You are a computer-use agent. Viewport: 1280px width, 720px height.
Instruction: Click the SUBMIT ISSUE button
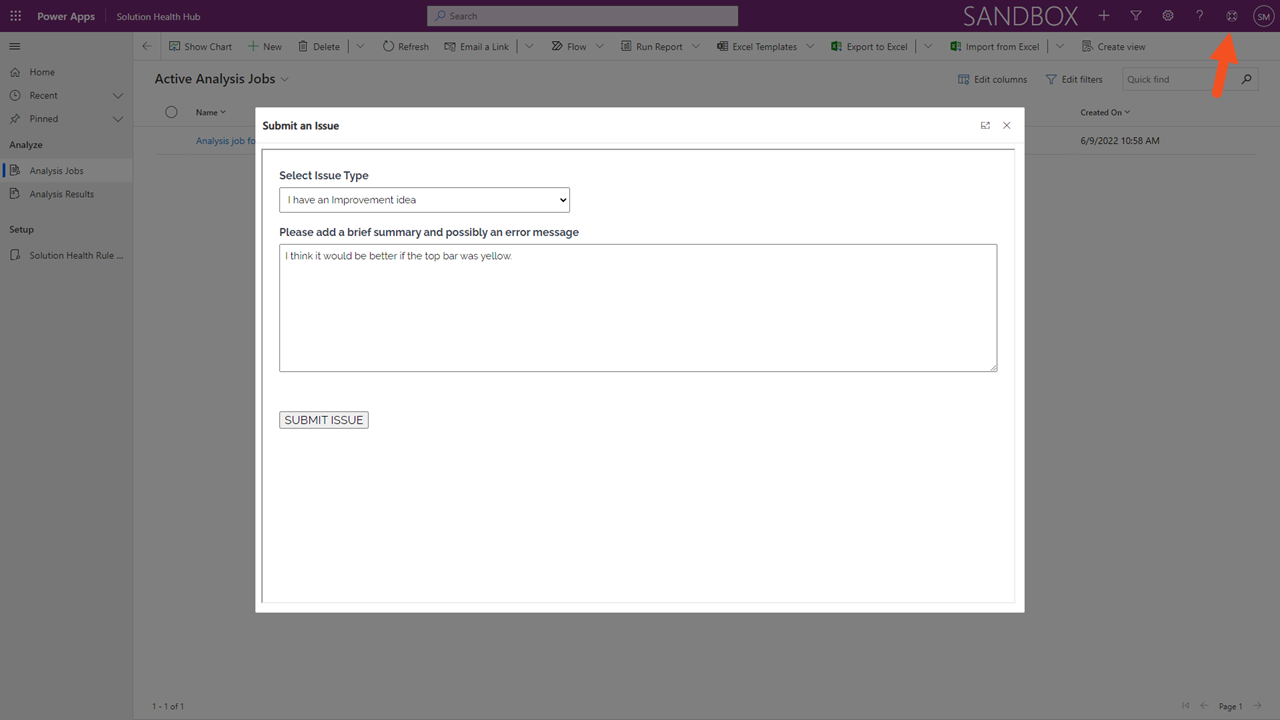(x=324, y=420)
